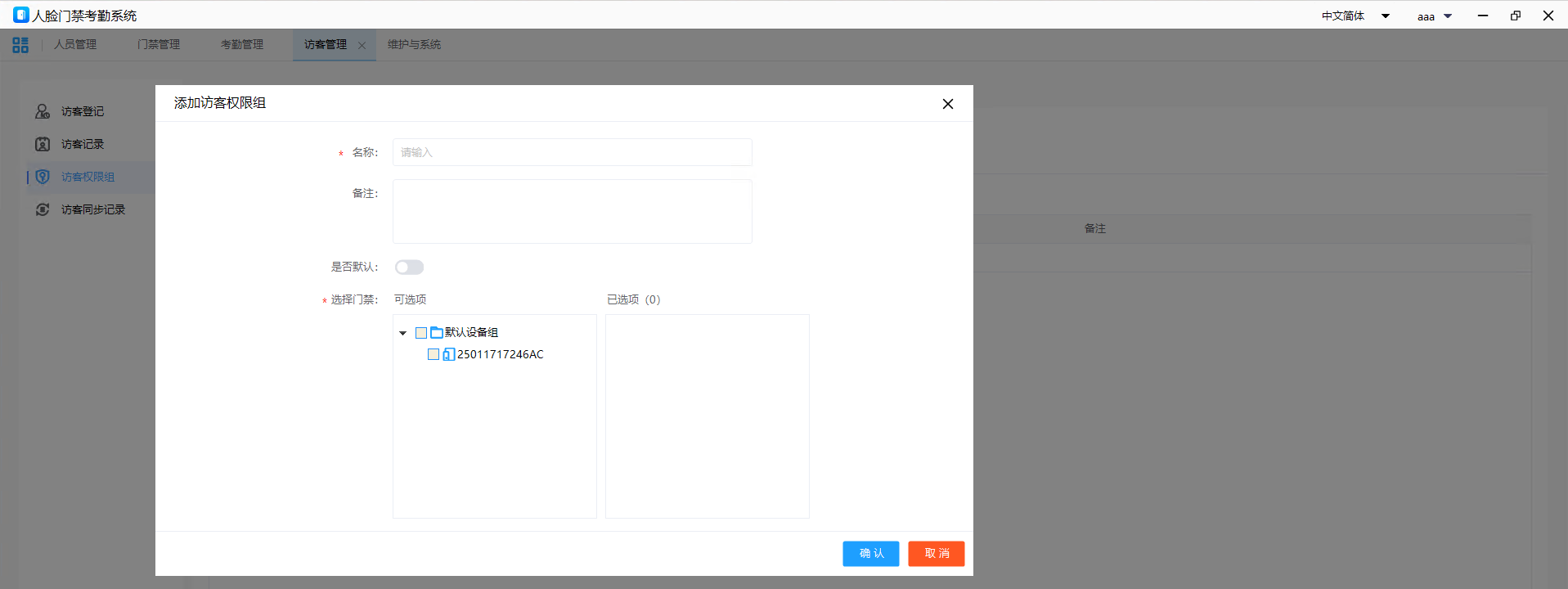Close the 添加访客权限组 dialog
The width and height of the screenshot is (1568, 589).
[x=948, y=104]
